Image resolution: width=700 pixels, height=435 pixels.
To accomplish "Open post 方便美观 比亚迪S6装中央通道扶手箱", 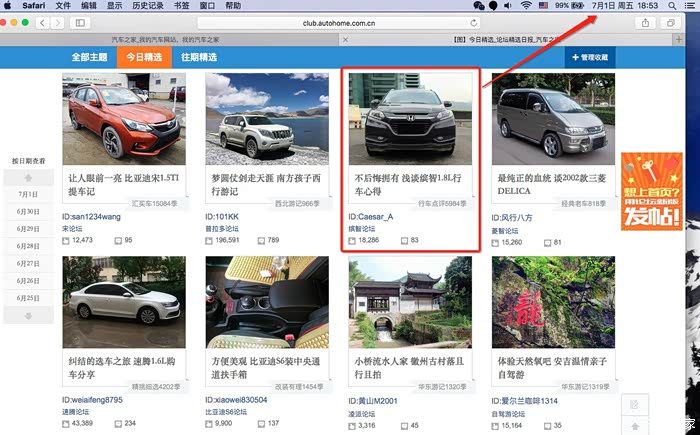I will tap(266, 368).
